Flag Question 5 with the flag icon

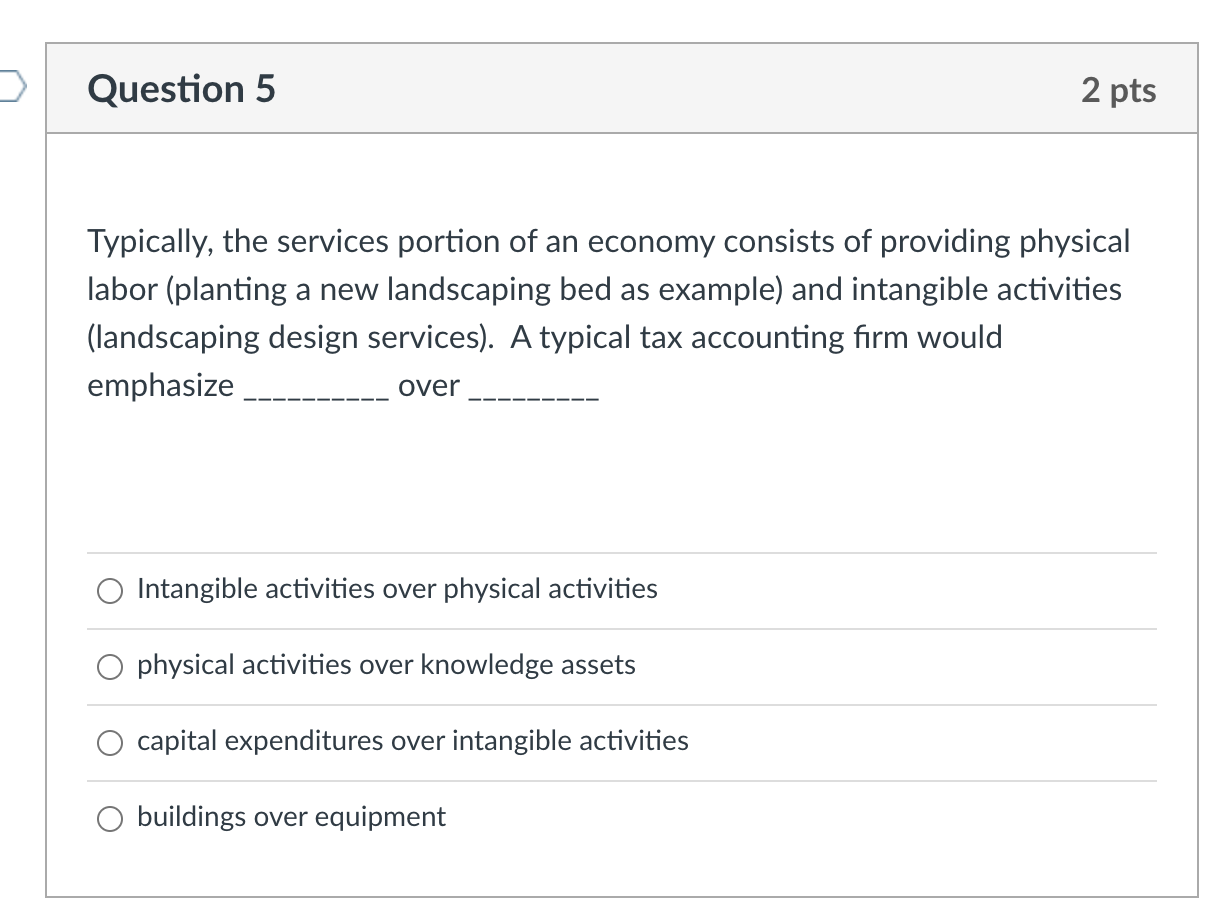(x=10, y=88)
